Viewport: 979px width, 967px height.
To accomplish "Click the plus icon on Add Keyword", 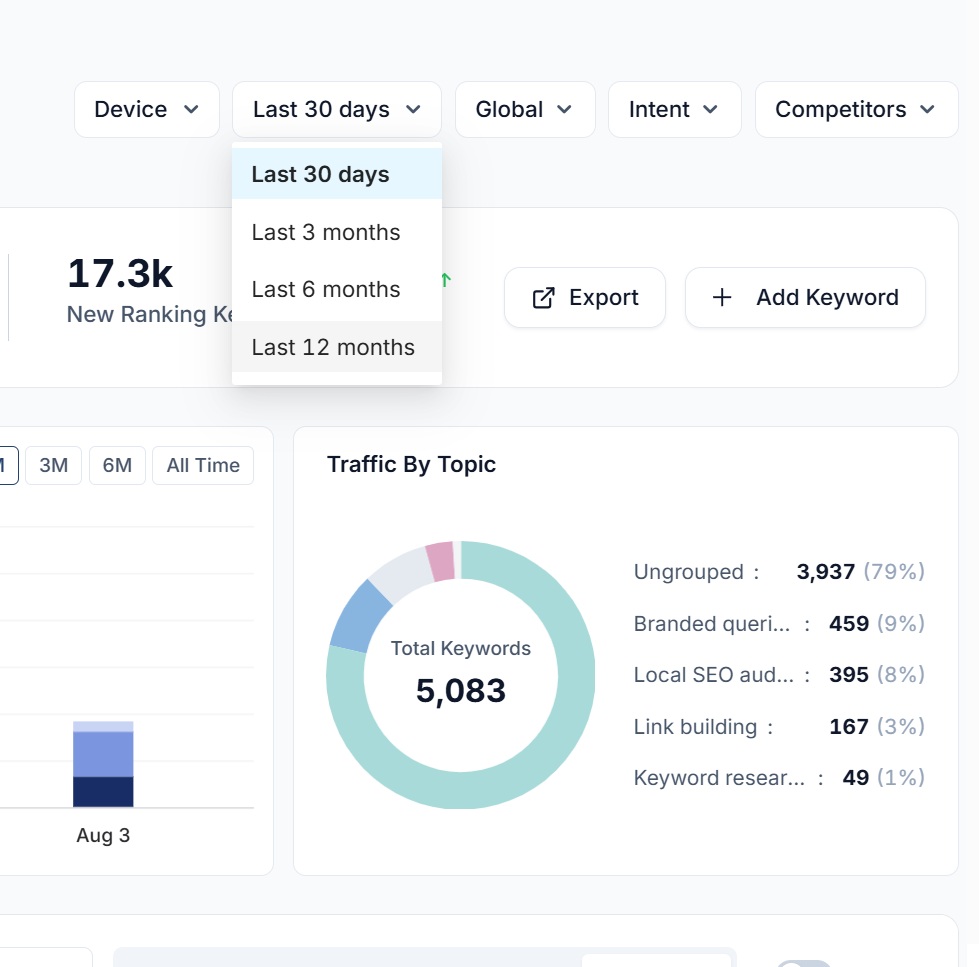I will pos(722,297).
